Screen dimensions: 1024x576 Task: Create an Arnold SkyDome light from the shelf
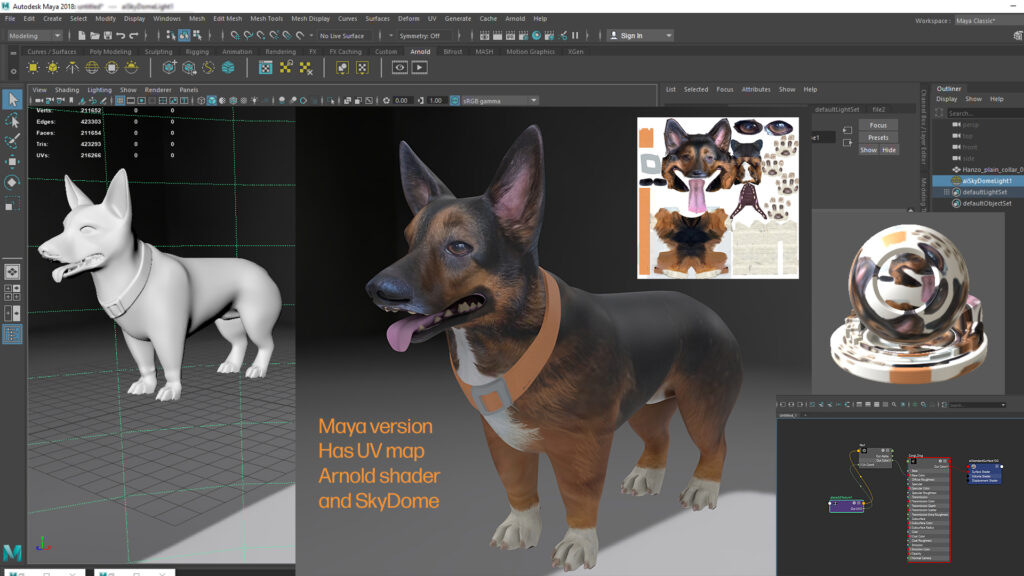coord(92,68)
